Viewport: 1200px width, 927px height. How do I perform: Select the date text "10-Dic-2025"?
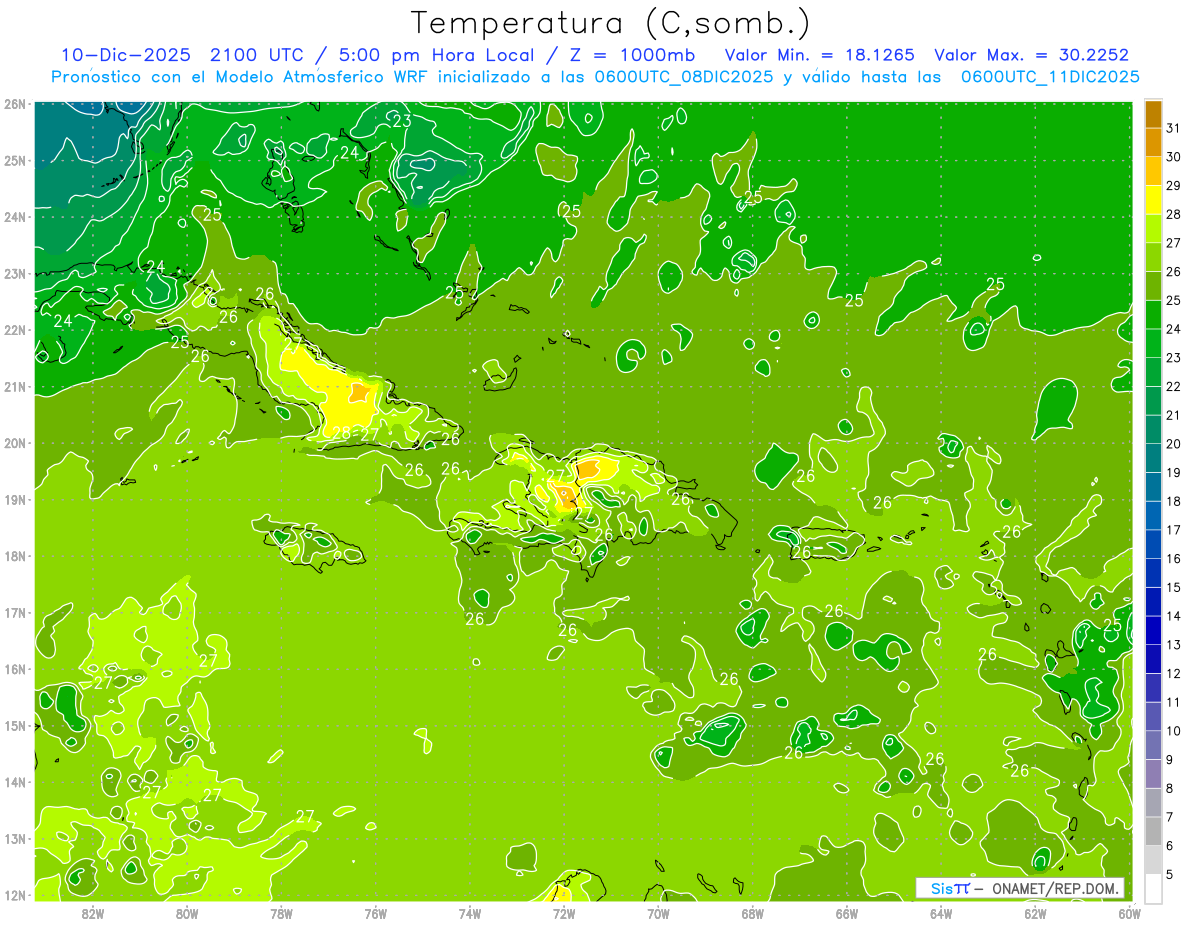click(125, 55)
